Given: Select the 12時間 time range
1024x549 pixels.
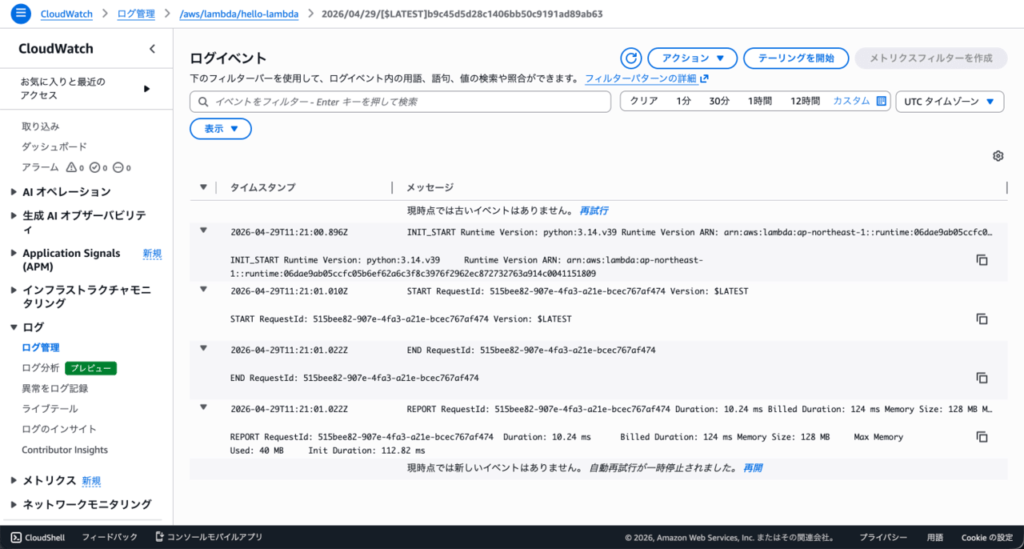Looking at the screenshot, I should click(x=805, y=101).
